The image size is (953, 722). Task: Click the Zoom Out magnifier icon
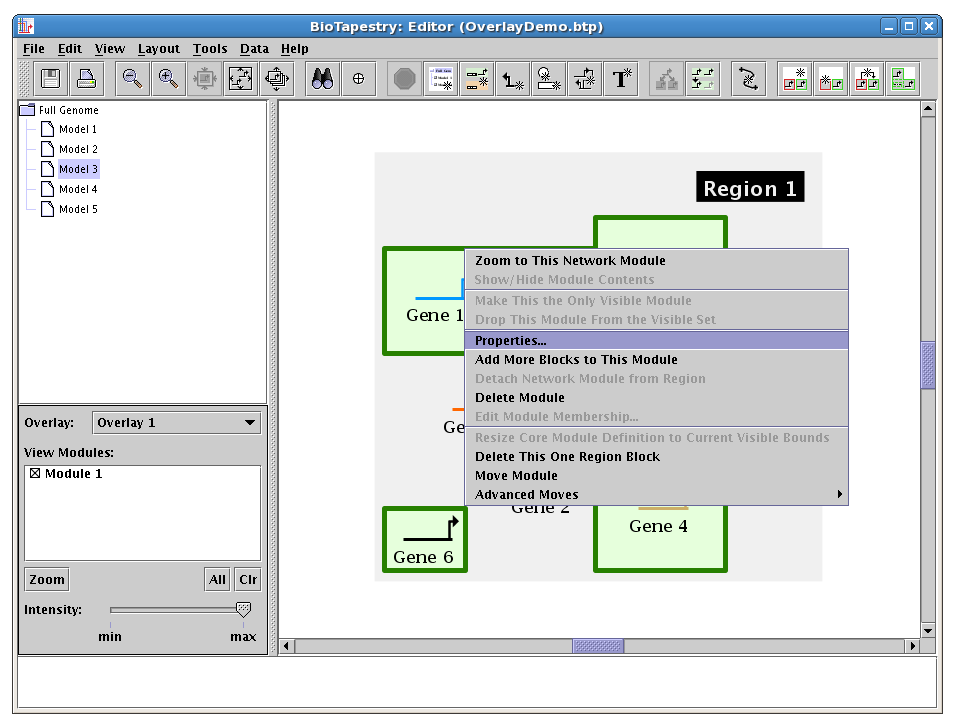point(132,79)
